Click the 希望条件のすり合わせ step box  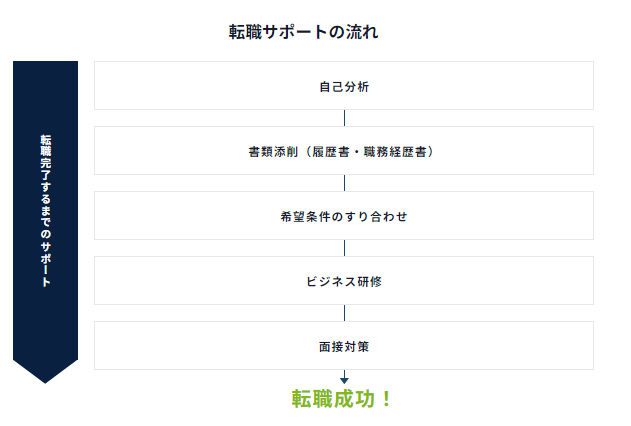344,216
